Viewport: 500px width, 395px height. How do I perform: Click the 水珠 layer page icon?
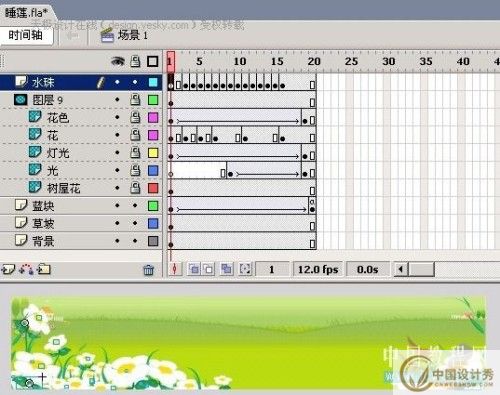[x=21, y=81]
